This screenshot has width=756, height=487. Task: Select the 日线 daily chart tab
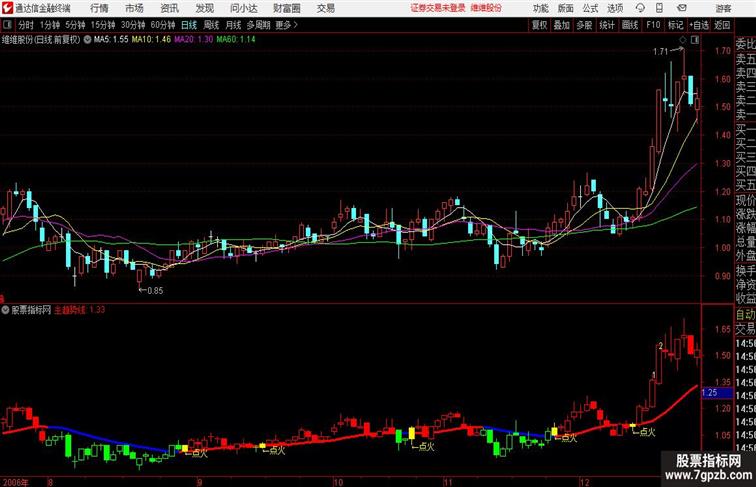pos(189,25)
